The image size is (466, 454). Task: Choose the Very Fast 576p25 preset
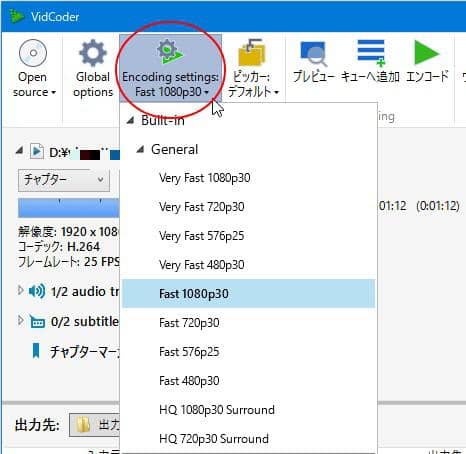pyautogui.click(x=248, y=236)
